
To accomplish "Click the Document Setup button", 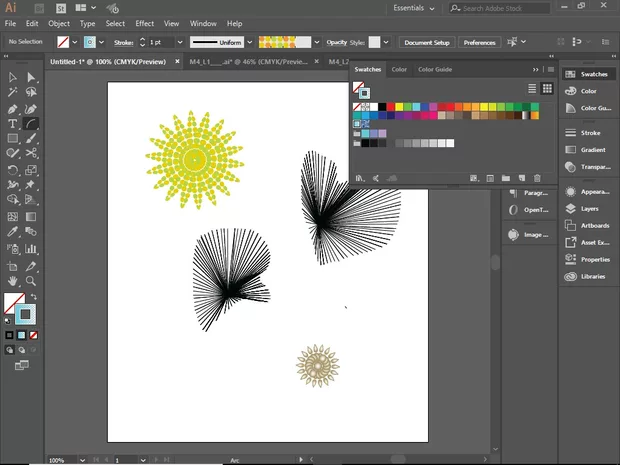I will pyautogui.click(x=427, y=43).
